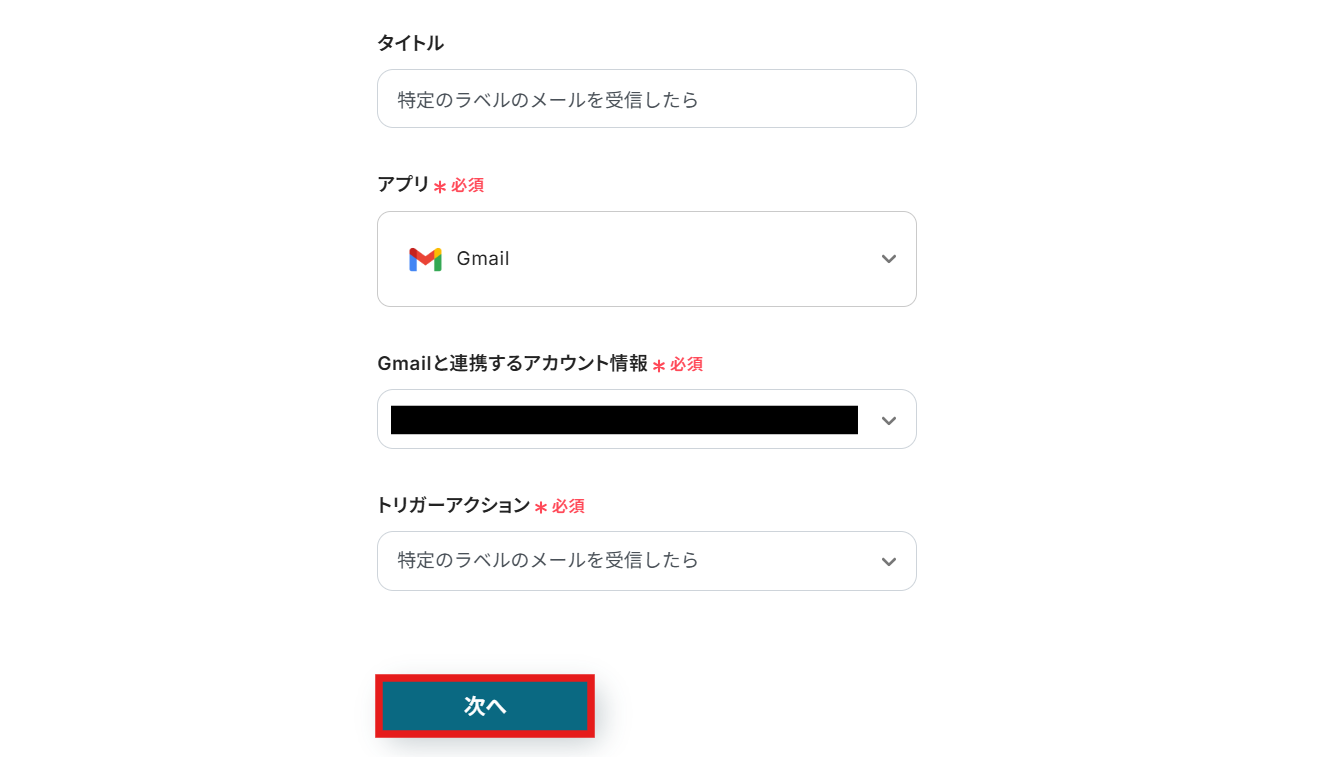Click the empty right side of title field

tap(820, 100)
